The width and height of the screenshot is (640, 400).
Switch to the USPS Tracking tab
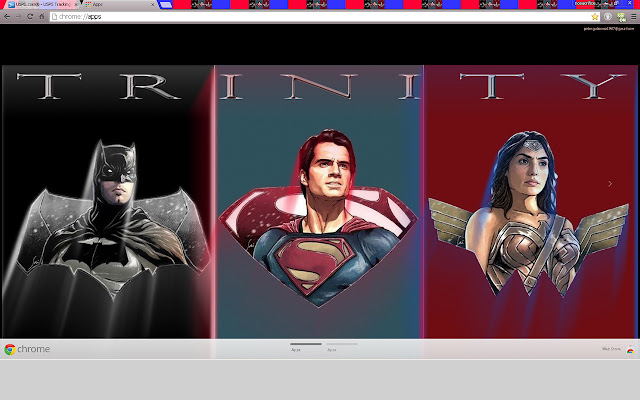43,4
